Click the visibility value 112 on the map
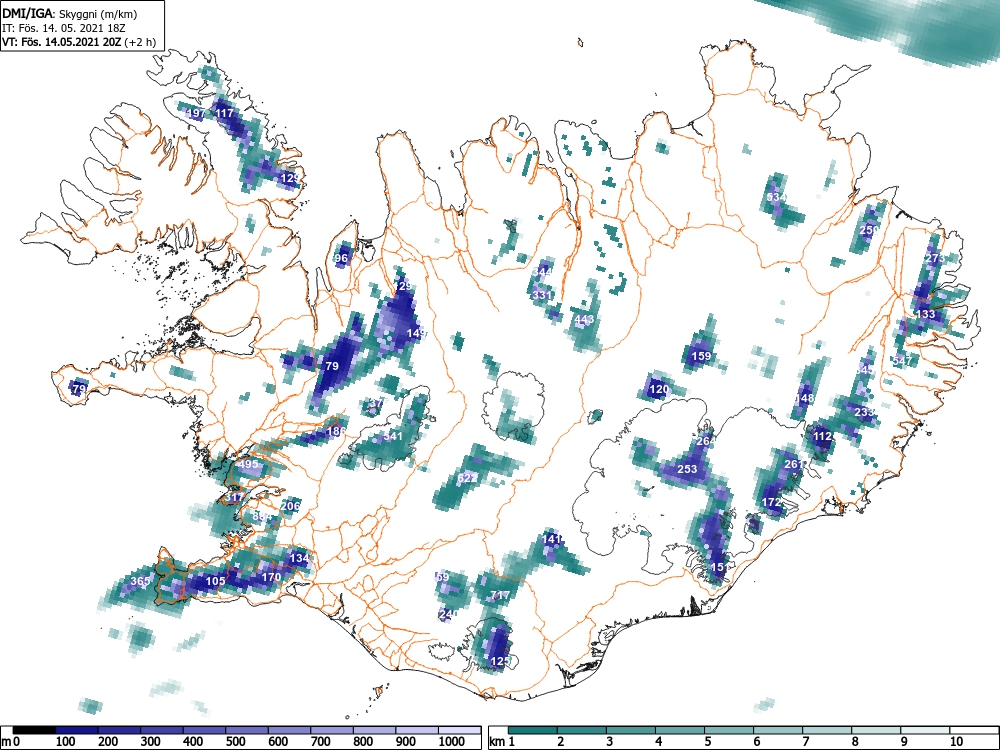Screen dimensions: 1000x750 [823, 436]
